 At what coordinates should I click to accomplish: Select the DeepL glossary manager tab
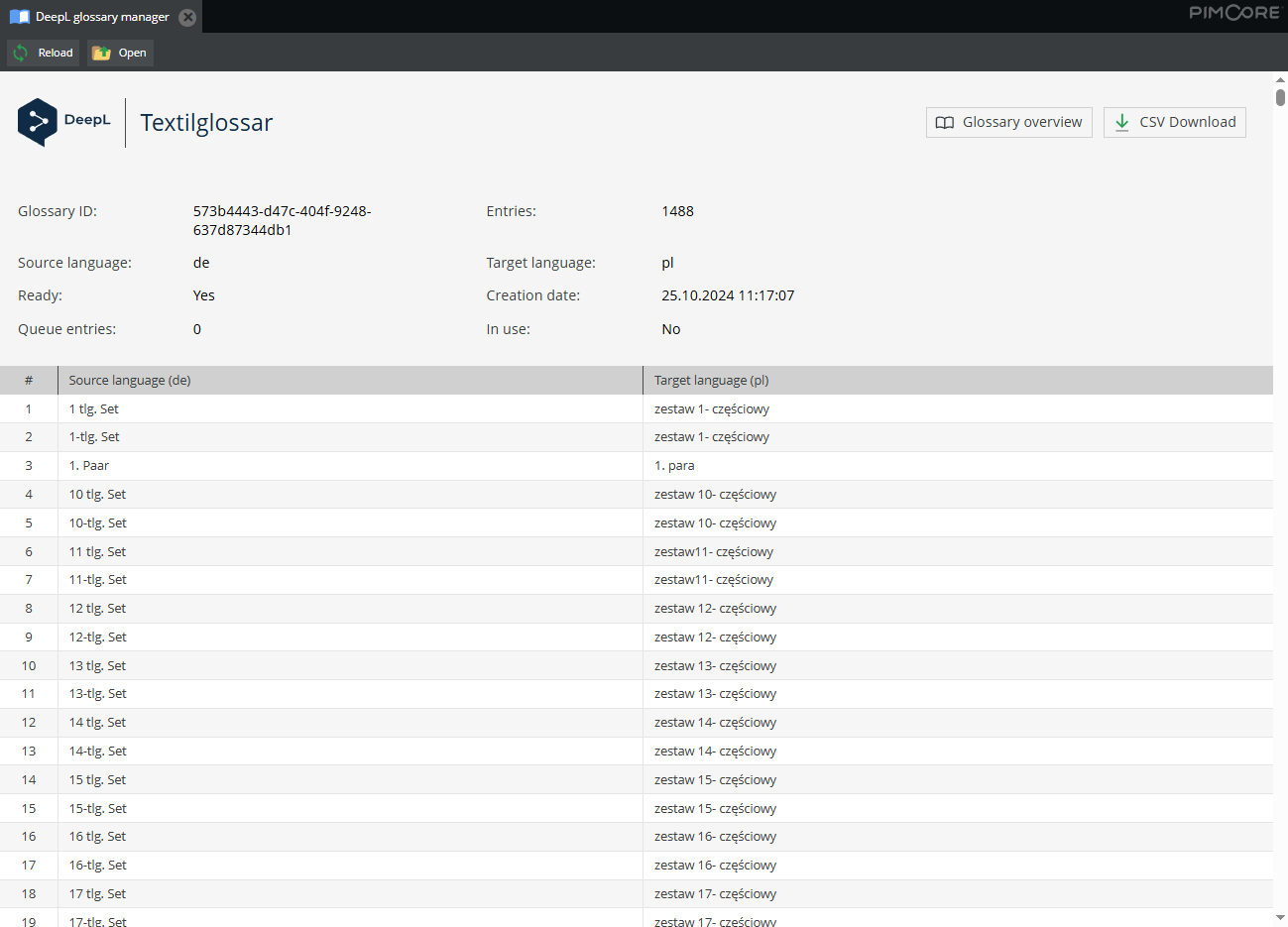tap(101, 17)
